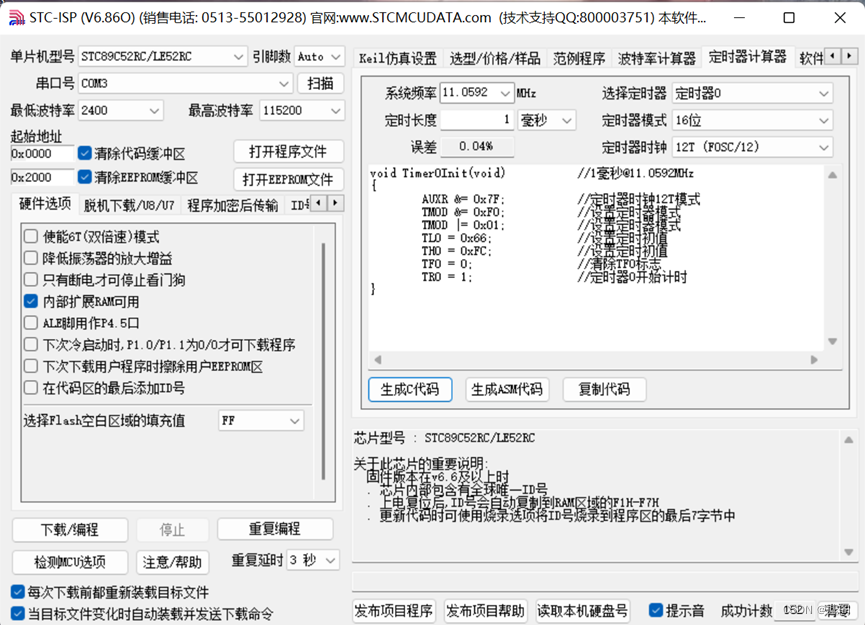Click 生成C代码 button
865x625 pixels.
tap(410, 389)
